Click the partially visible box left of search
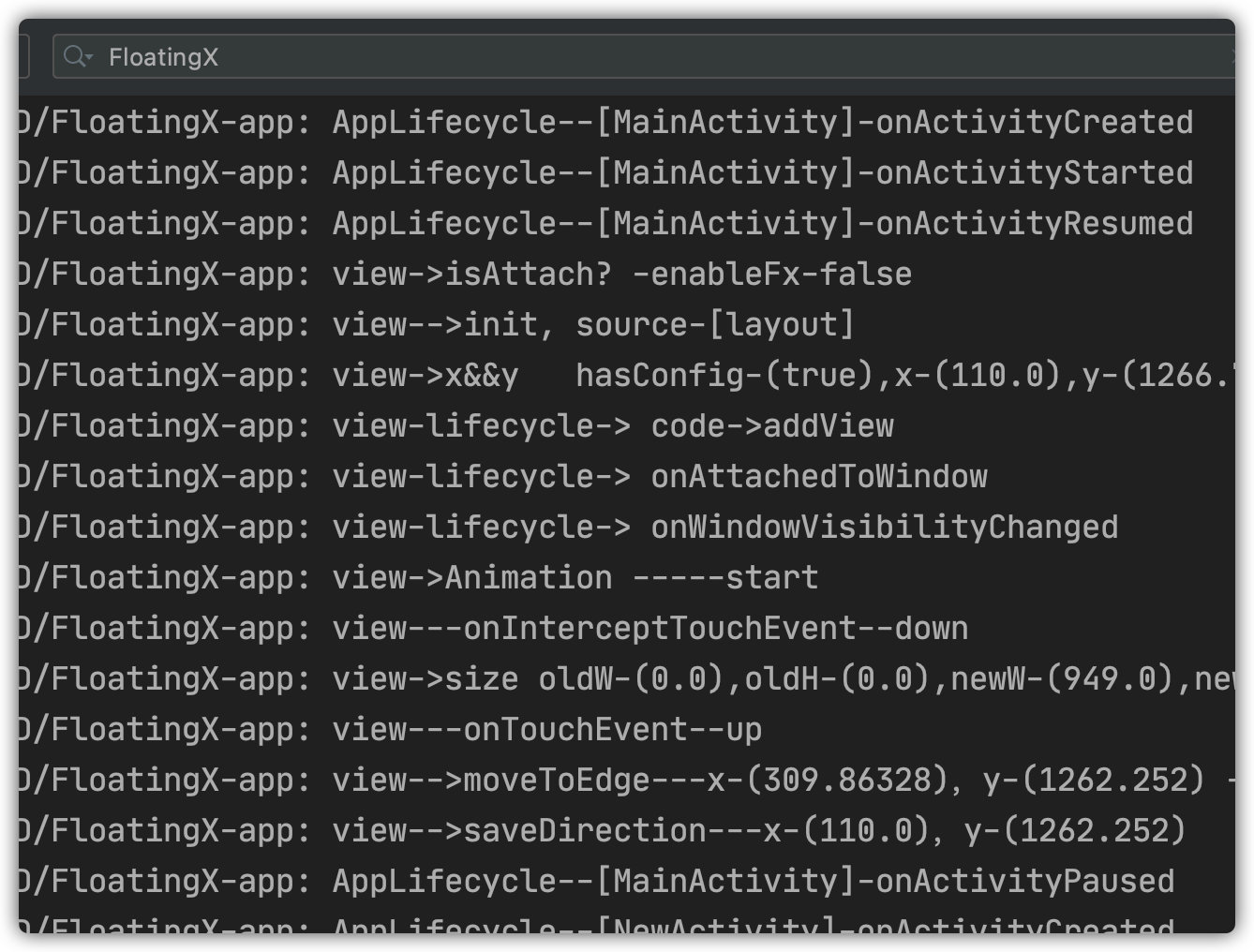Viewport: 1254px width, 952px height. [23, 57]
